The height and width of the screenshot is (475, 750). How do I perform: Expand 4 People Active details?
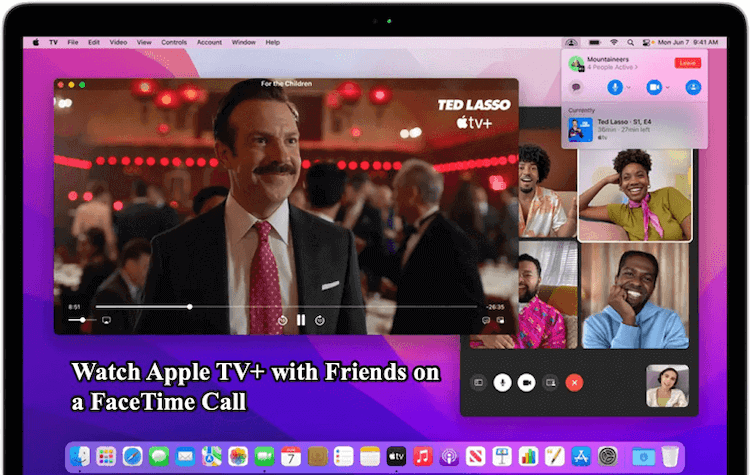tap(613, 68)
